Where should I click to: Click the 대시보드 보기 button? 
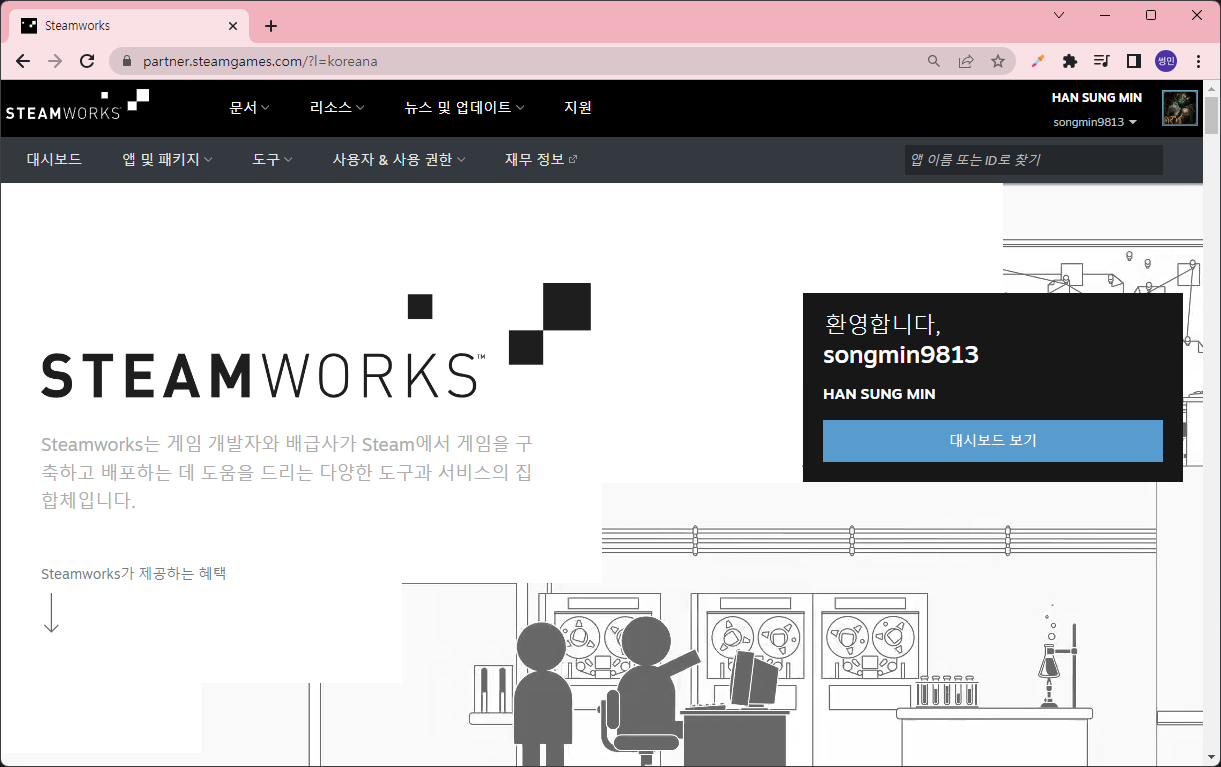993,441
